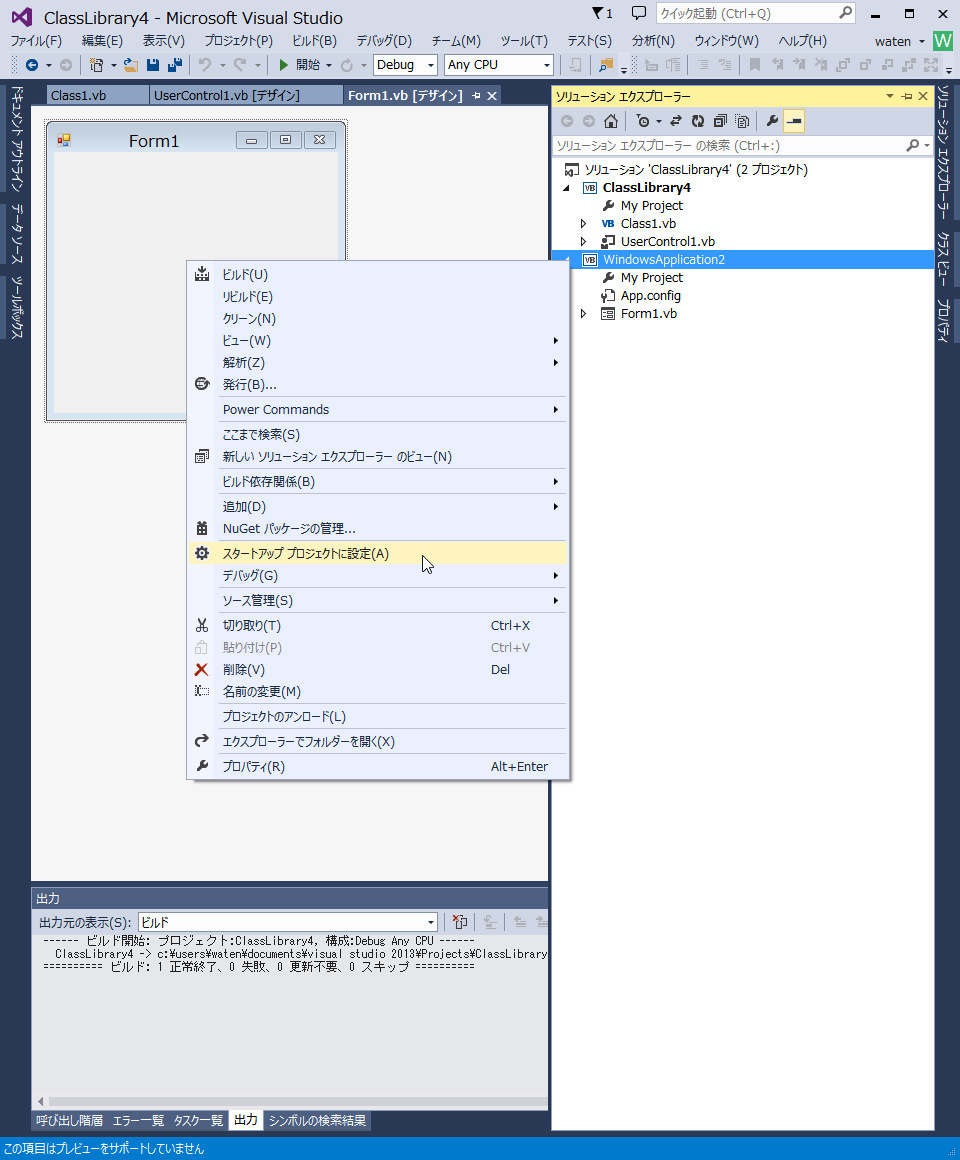
Task: Expand the Class1.vb tree node
Action: click(x=584, y=223)
